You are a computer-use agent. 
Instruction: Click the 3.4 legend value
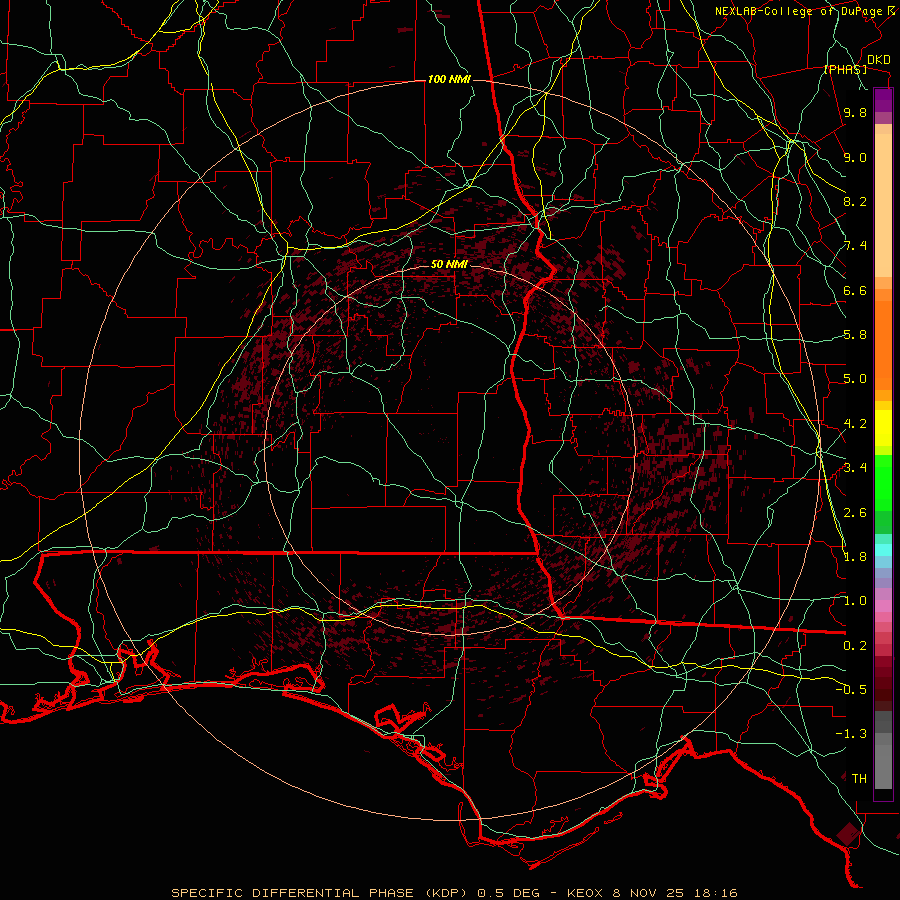click(855, 468)
